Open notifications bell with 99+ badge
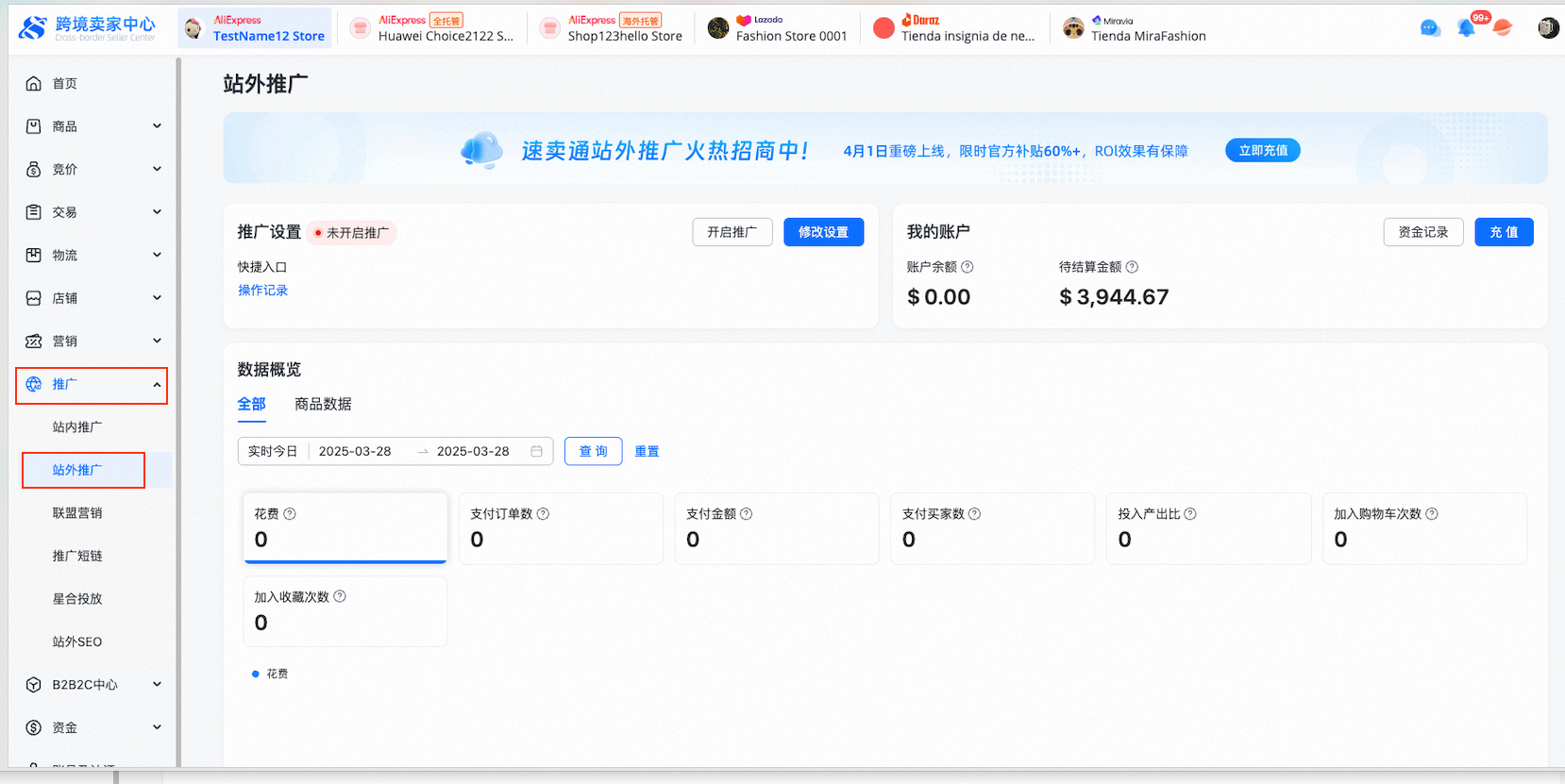The width and height of the screenshot is (1565, 784). [x=1466, y=28]
